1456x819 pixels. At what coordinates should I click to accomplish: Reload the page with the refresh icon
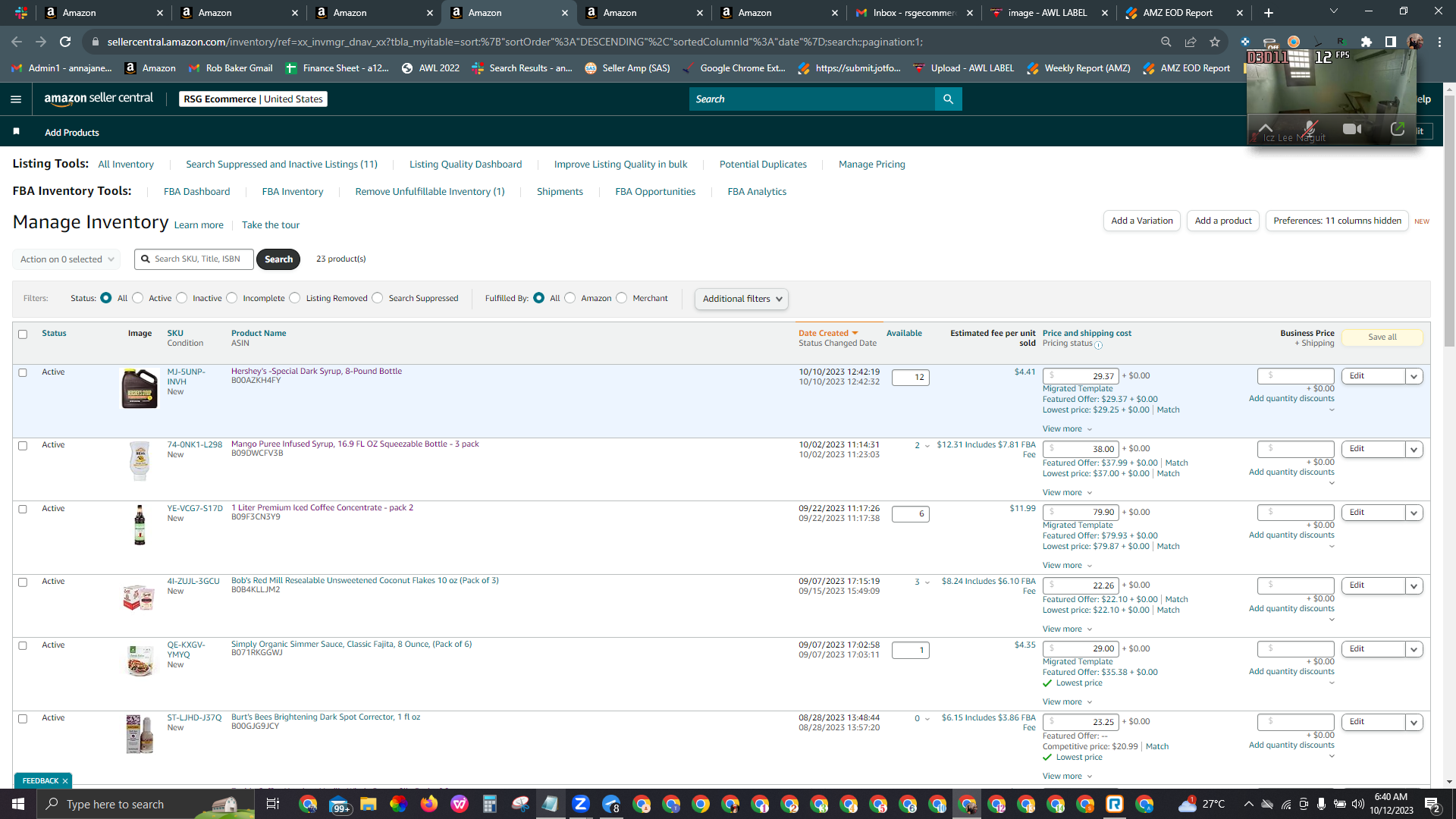pos(65,42)
